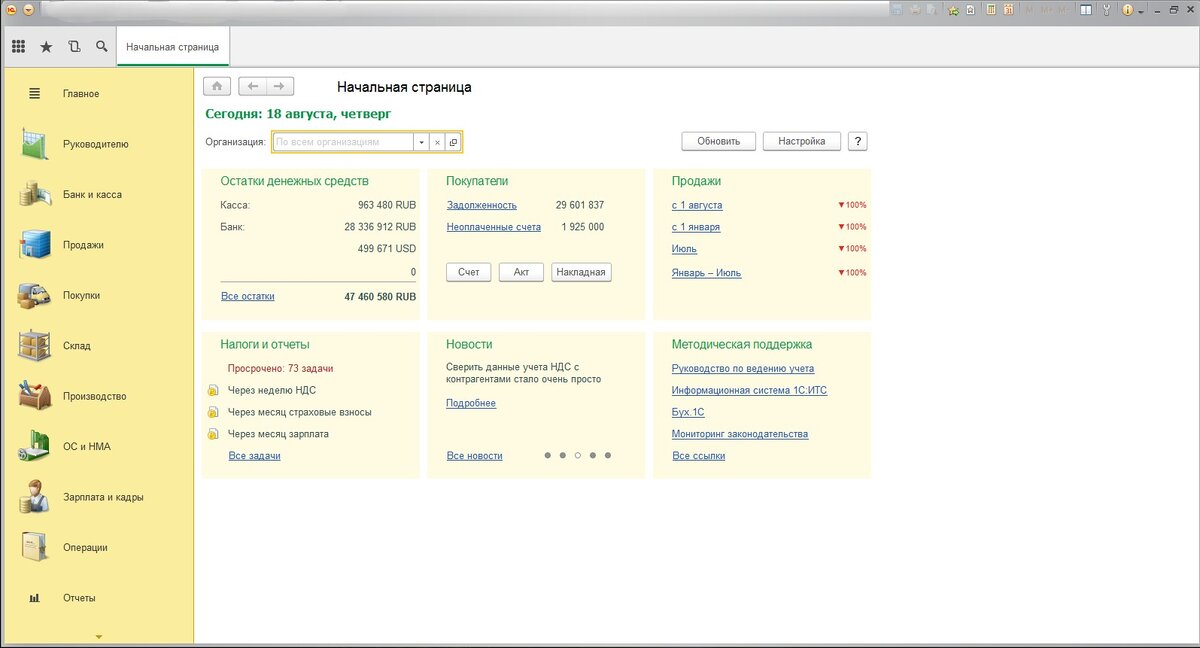This screenshot has height=648, width=1200.
Task: Open the calculator icon in title bar
Action: 991,10
